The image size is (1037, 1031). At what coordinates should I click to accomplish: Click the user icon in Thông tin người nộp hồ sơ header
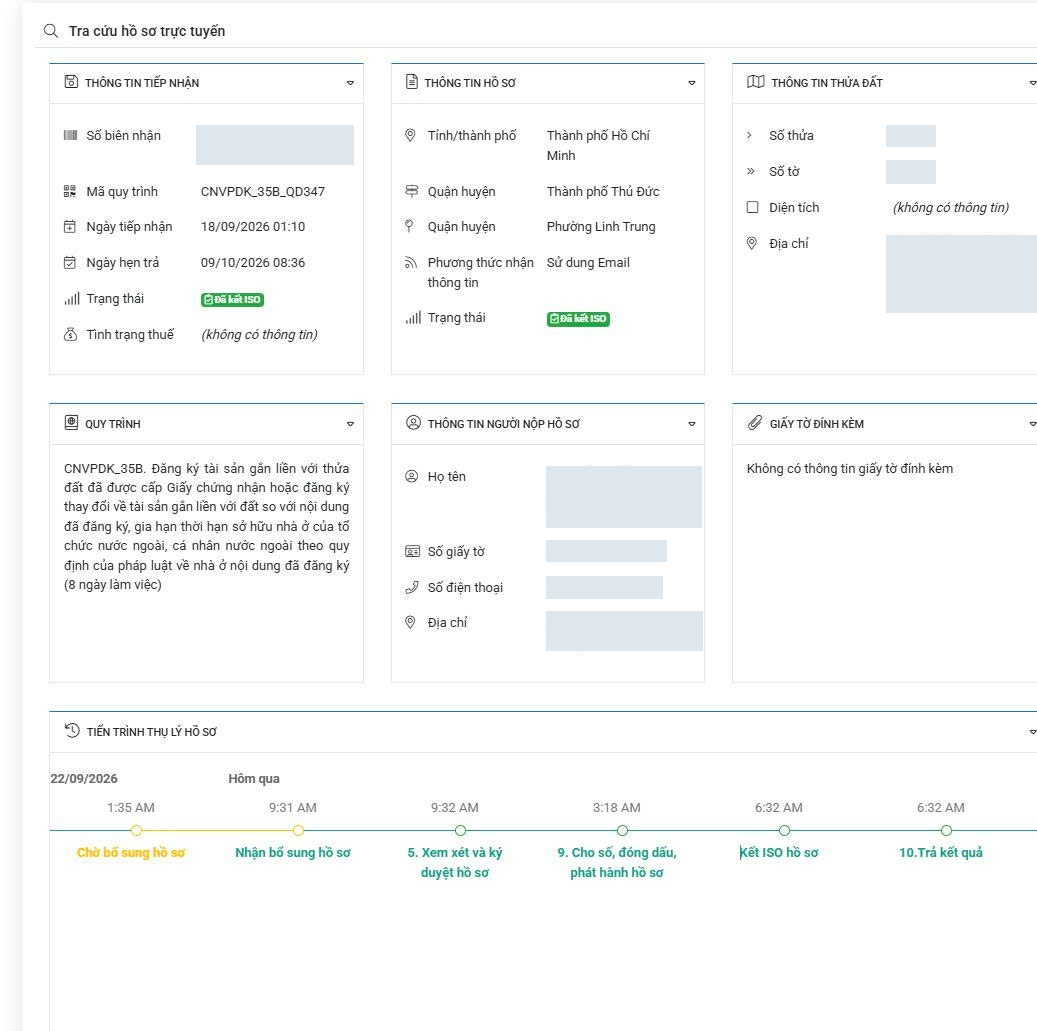(413, 423)
